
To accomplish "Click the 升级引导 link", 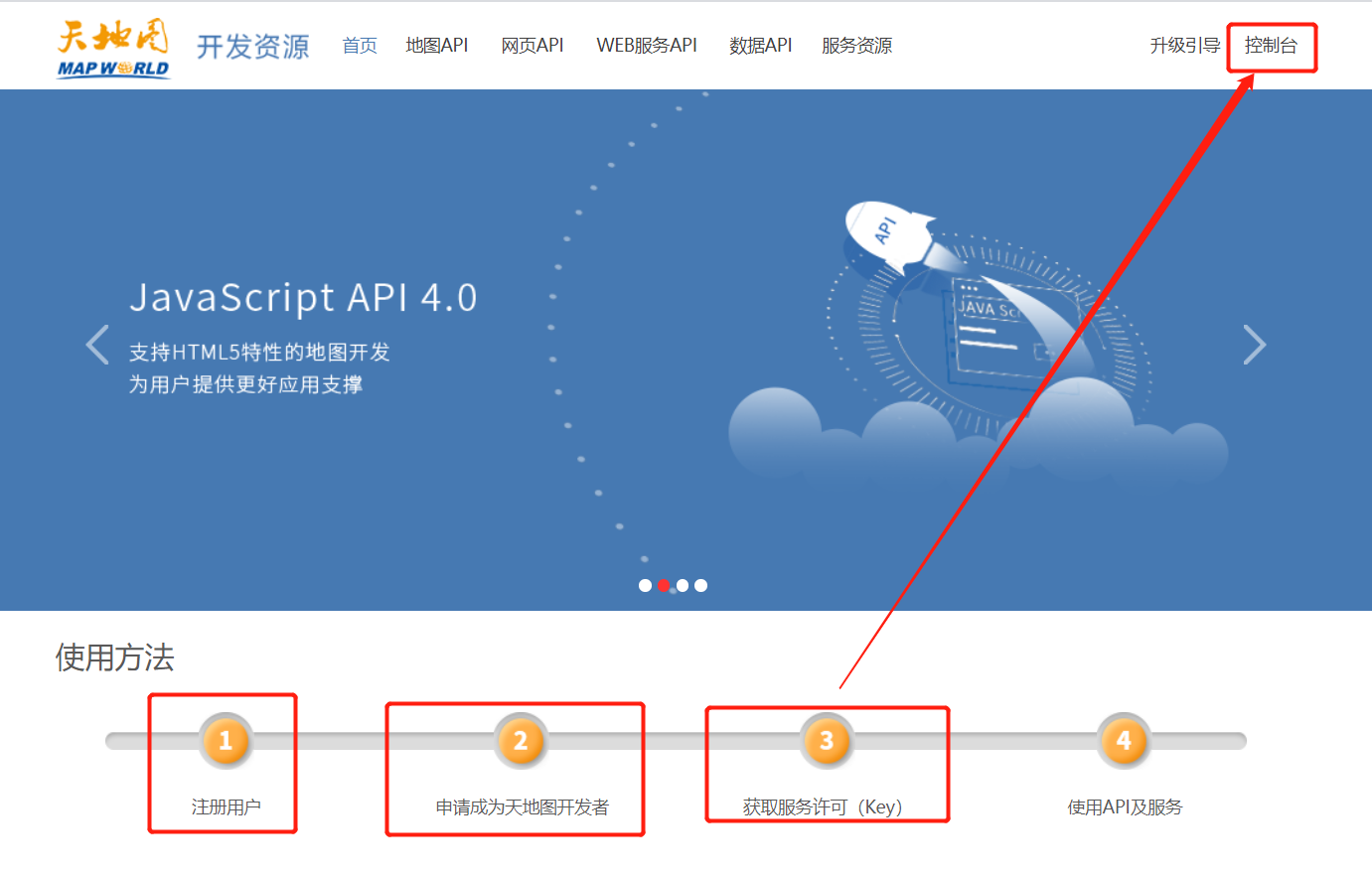I will [x=1184, y=45].
